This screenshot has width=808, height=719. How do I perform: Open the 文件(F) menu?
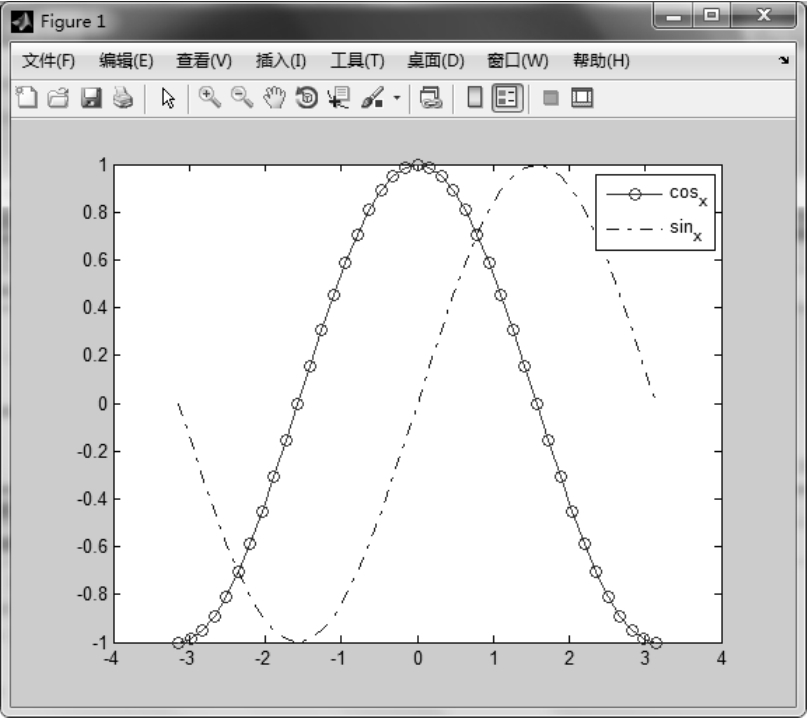click(48, 61)
